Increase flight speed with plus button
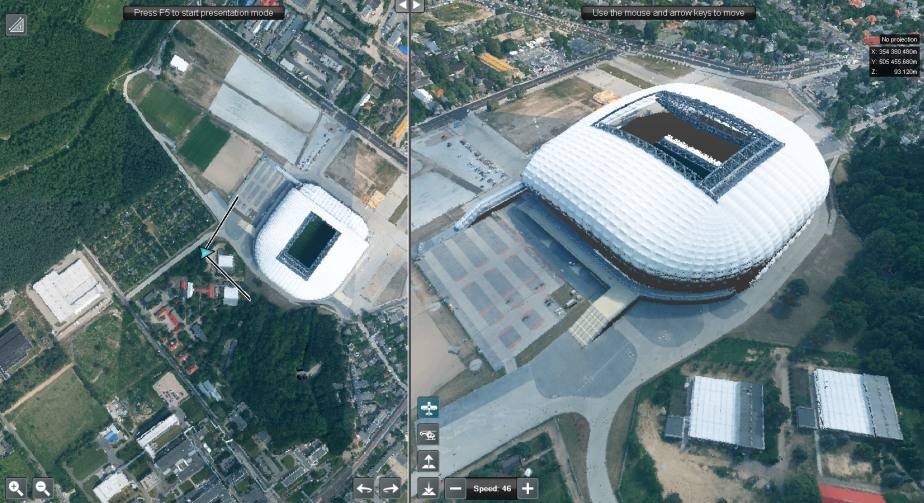Screen dimensions: 924x503 [528, 488]
